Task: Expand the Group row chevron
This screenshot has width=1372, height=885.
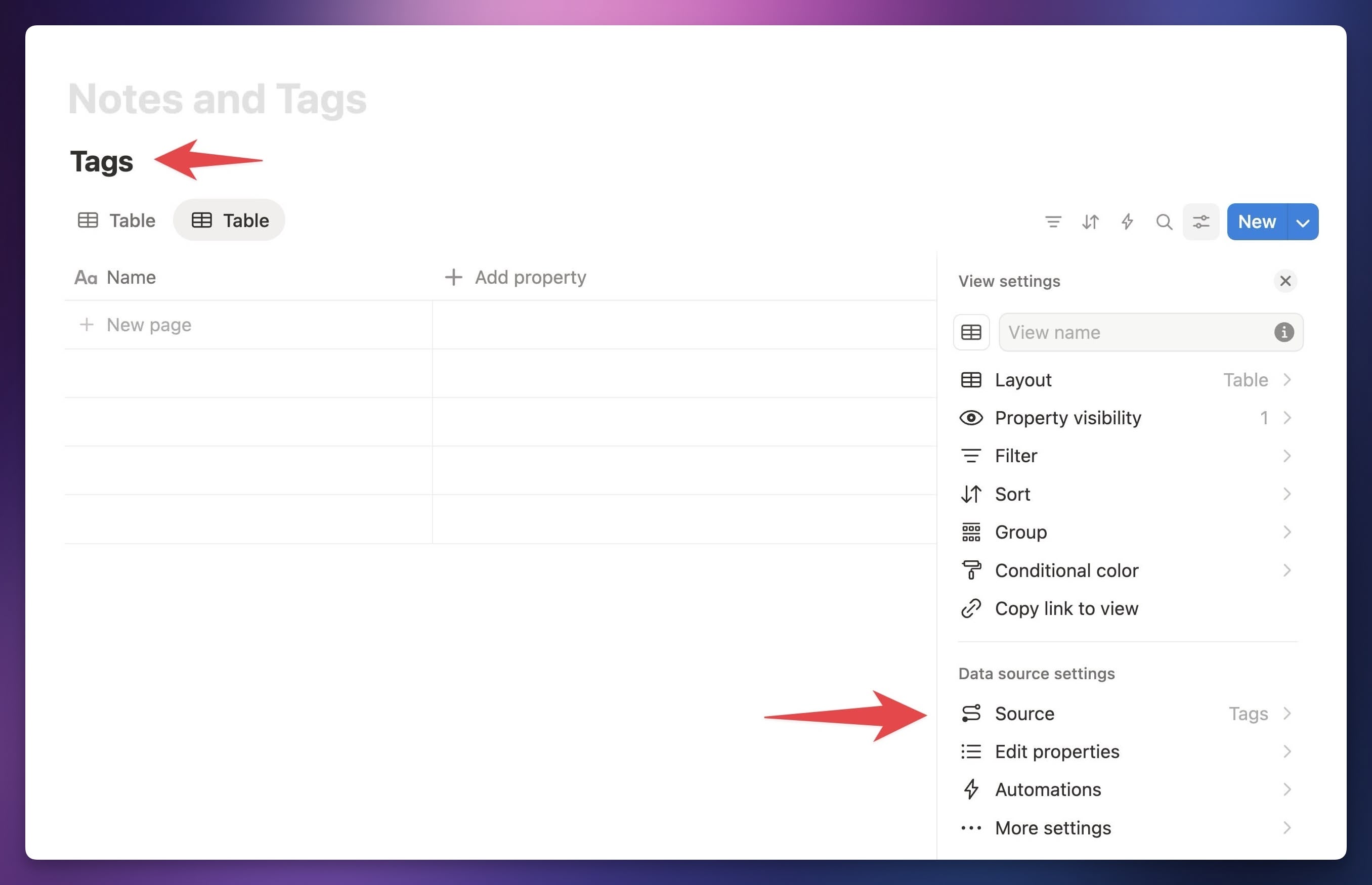Action: 1287,532
